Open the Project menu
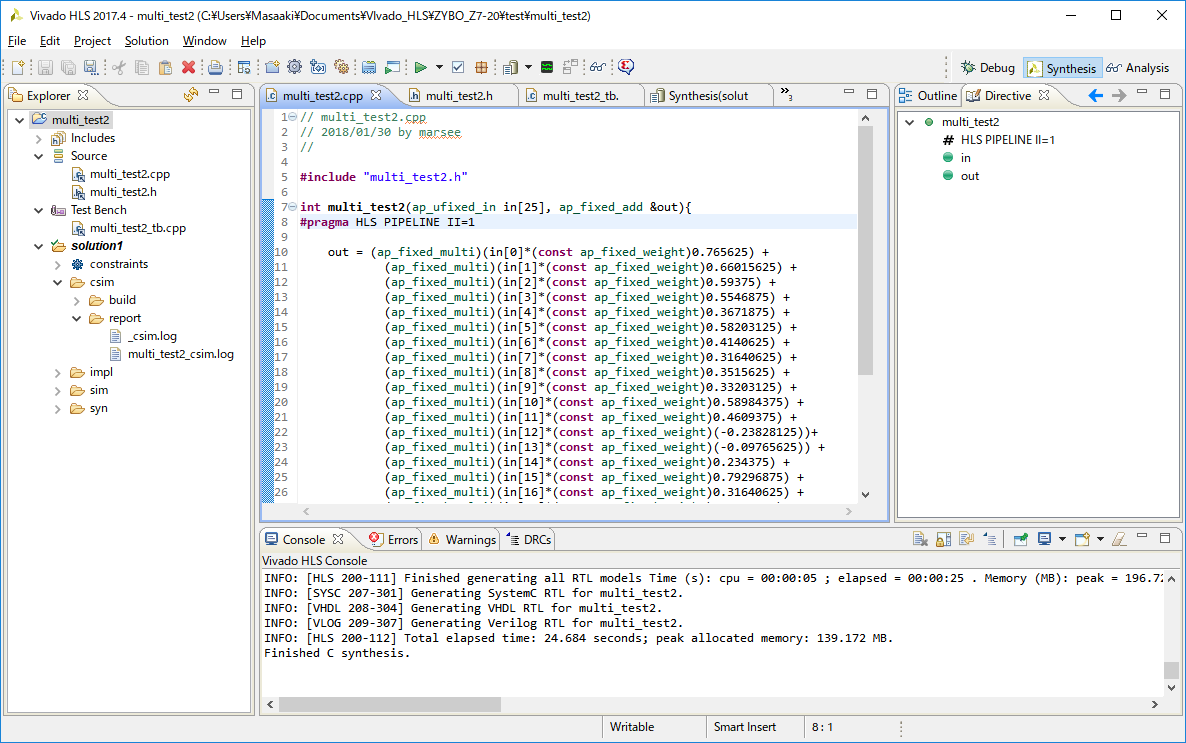Image resolution: width=1186 pixels, height=743 pixels. (92, 41)
